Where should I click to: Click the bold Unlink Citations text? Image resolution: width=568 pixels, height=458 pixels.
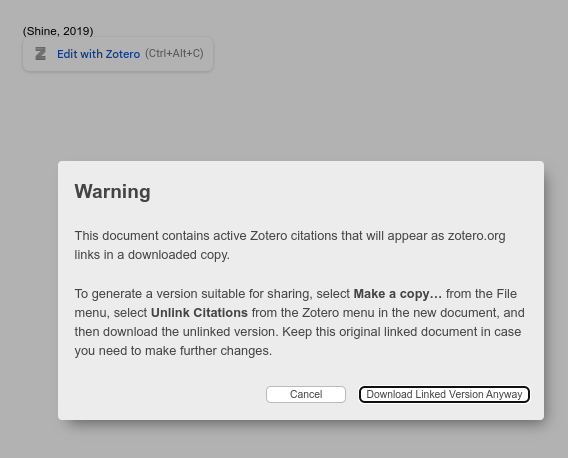coord(199,313)
